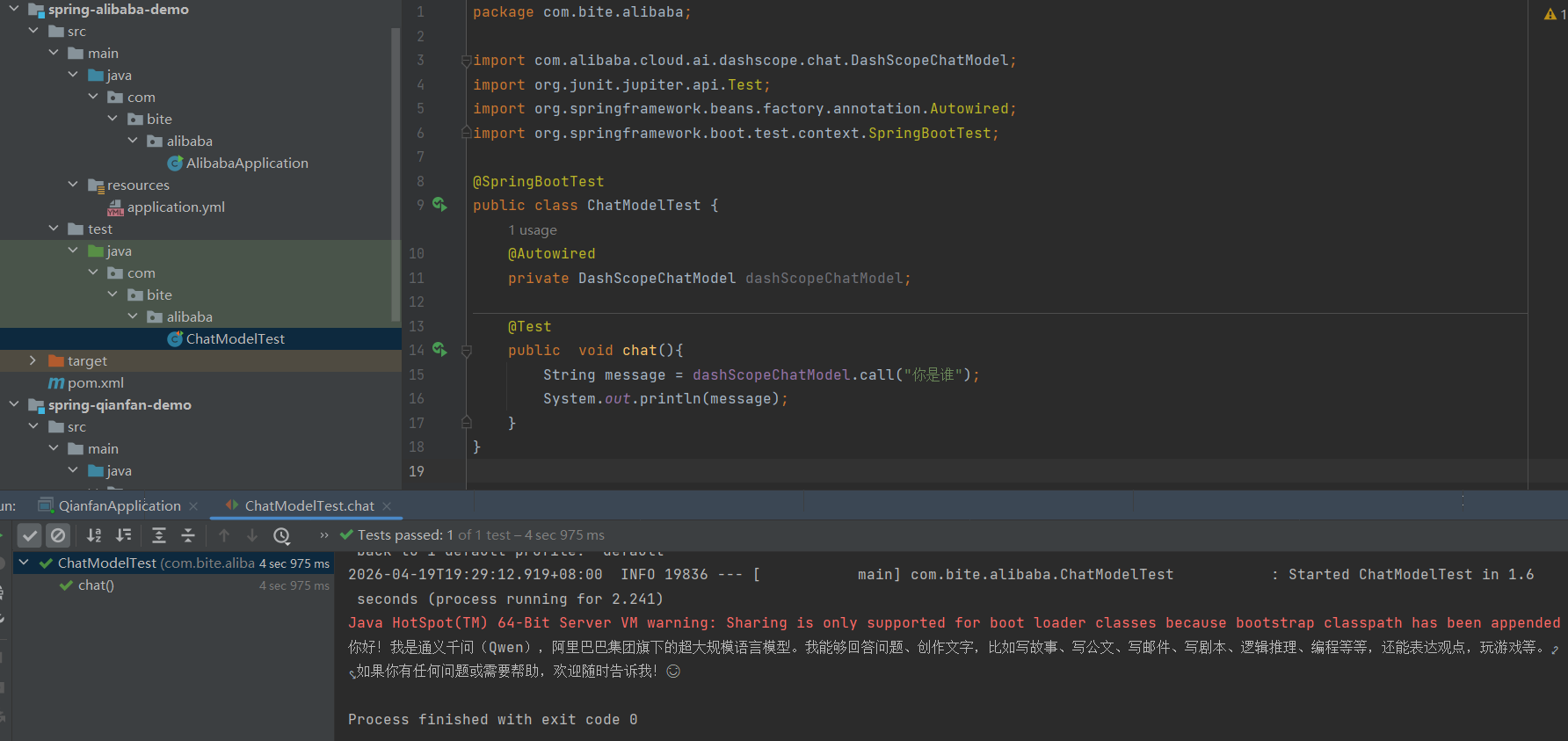Click line number 19 in gutter
Screen dimensions: 1568x741
point(417,472)
